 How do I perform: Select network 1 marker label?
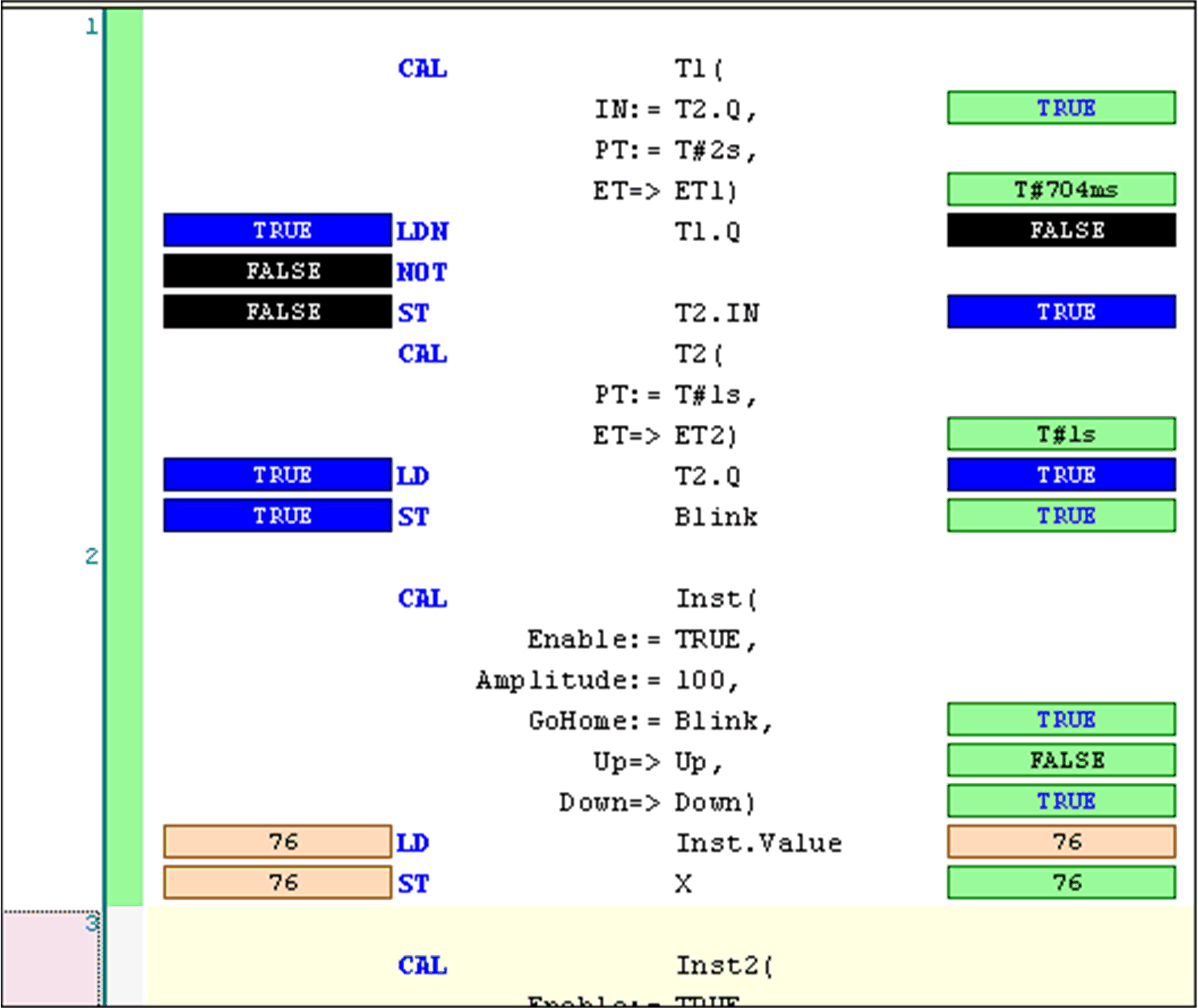pyautogui.click(x=93, y=26)
